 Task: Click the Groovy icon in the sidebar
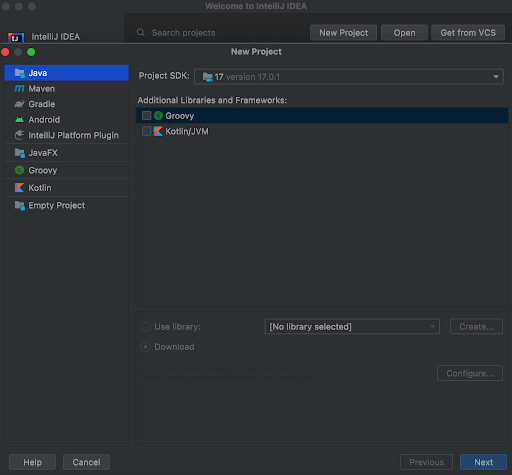(20, 170)
